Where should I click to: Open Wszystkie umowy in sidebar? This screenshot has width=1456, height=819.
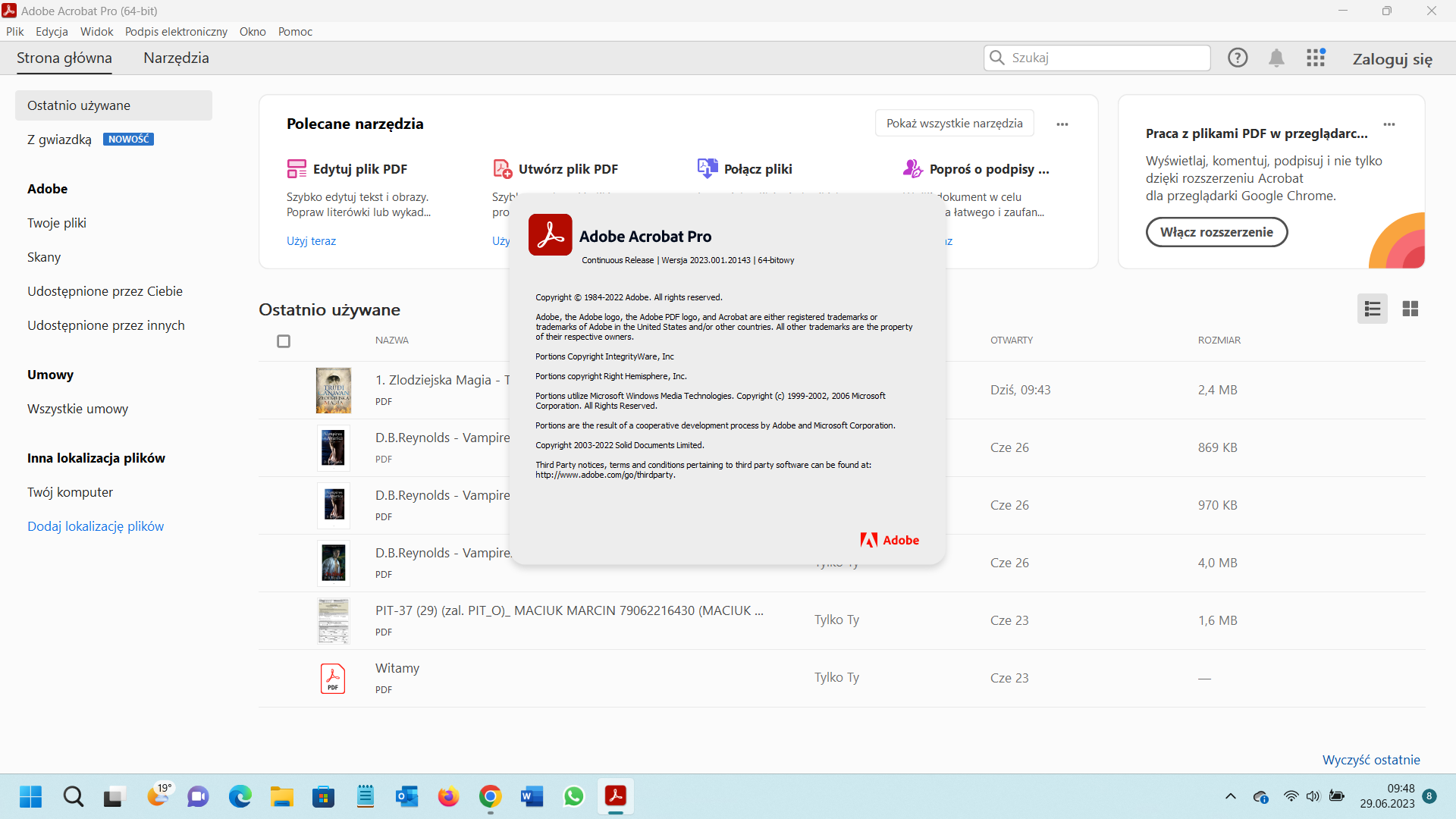tap(77, 409)
